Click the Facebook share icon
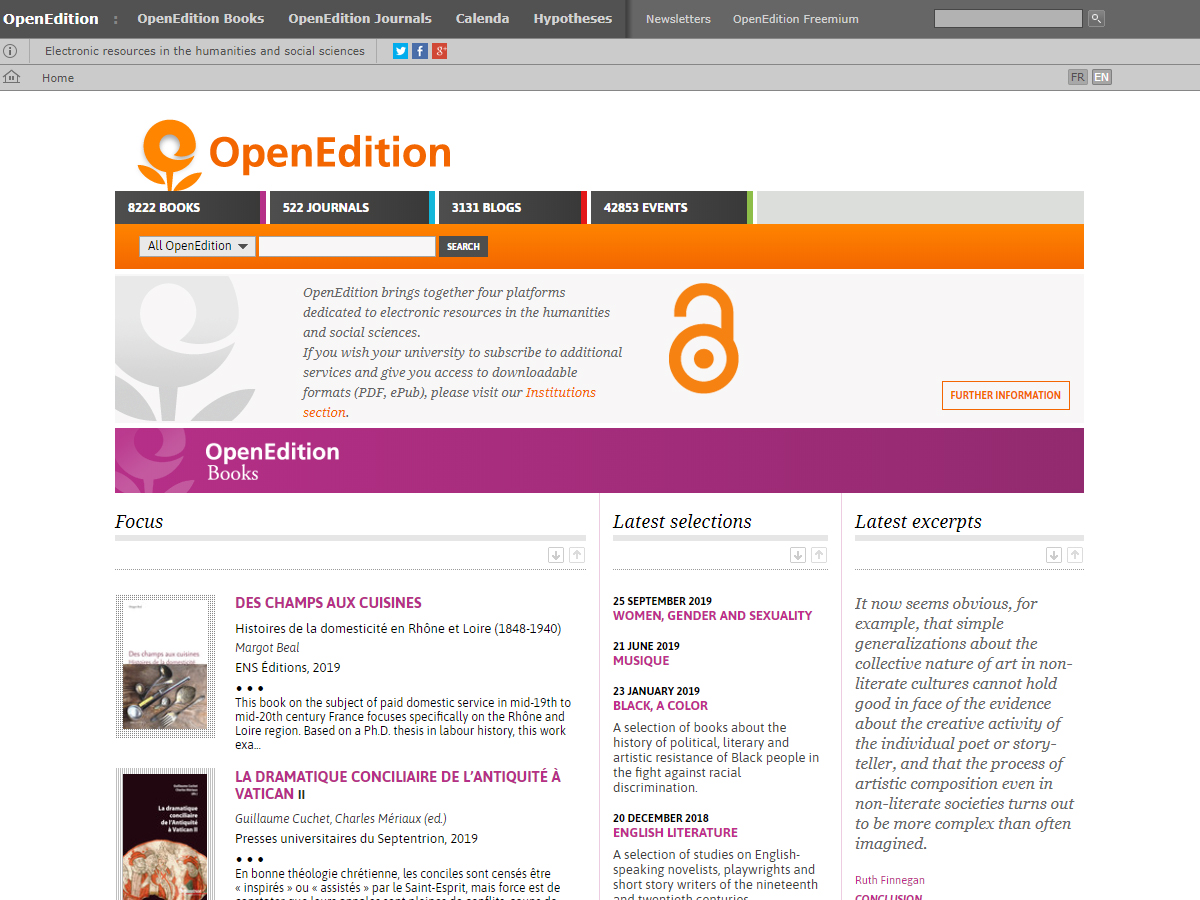 point(420,51)
